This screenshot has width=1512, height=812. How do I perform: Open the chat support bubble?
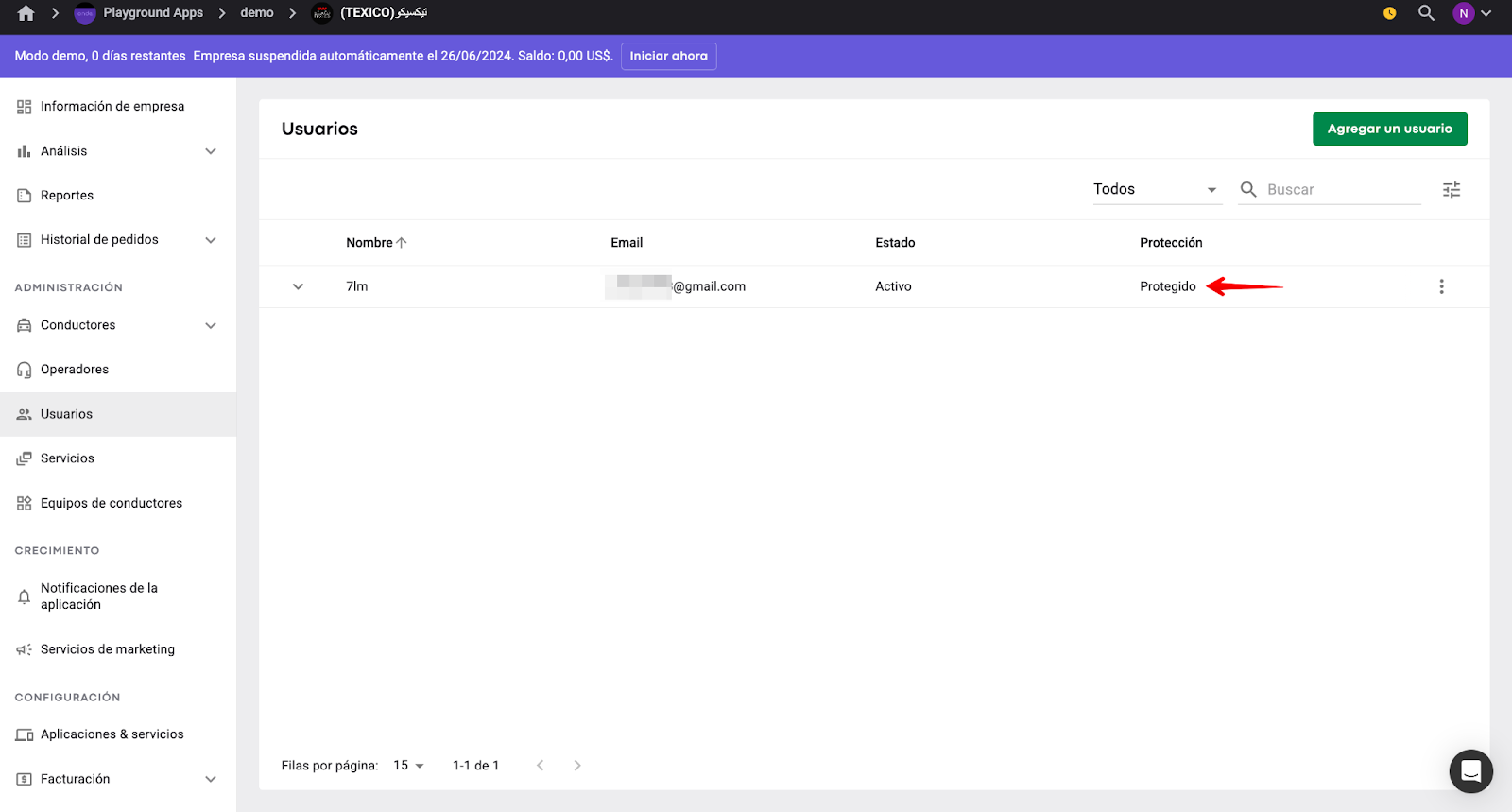[1471, 771]
